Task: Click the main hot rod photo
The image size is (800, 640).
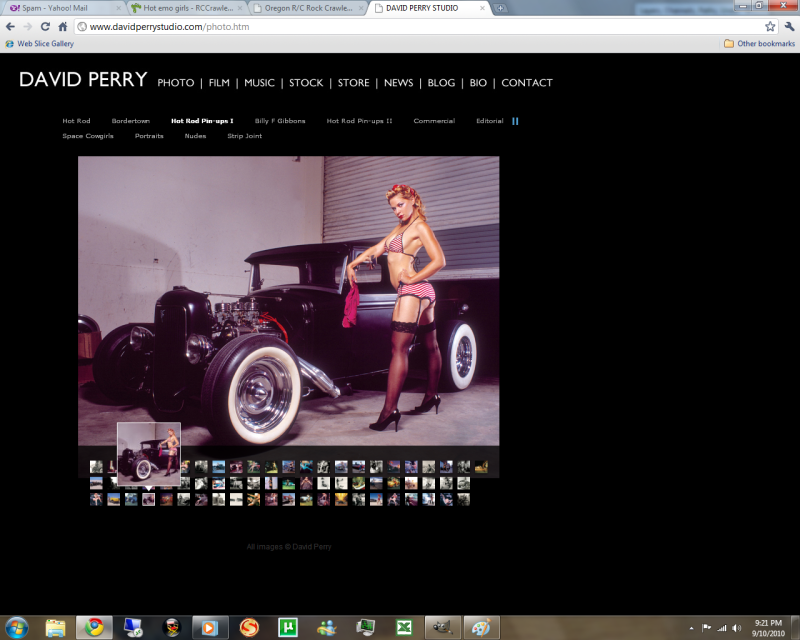Action: click(x=288, y=301)
